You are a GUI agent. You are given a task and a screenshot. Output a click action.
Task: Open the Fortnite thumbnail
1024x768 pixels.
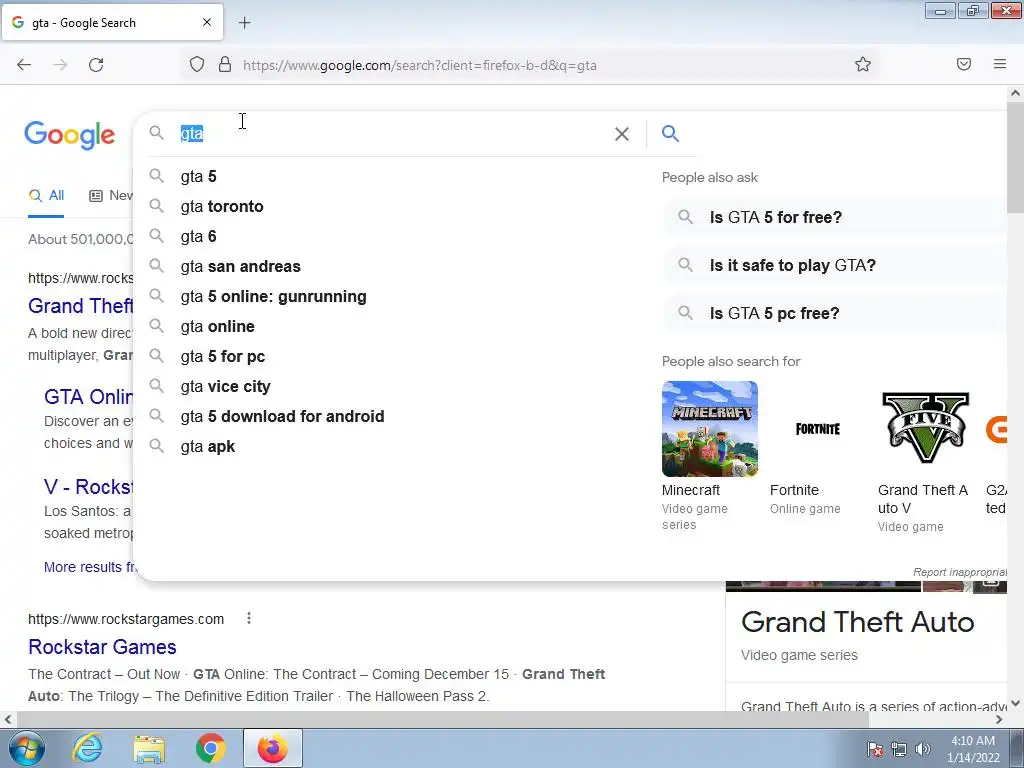(x=818, y=429)
